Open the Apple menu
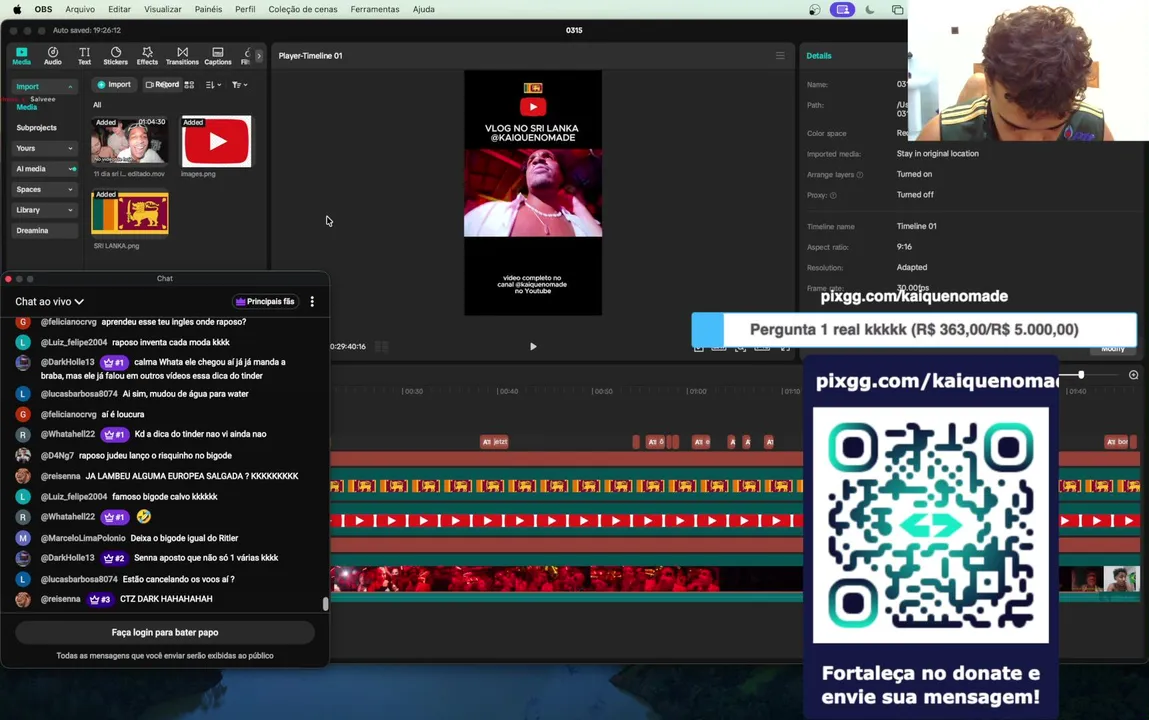This screenshot has height=720, width=1149. click(x=17, y=10)
